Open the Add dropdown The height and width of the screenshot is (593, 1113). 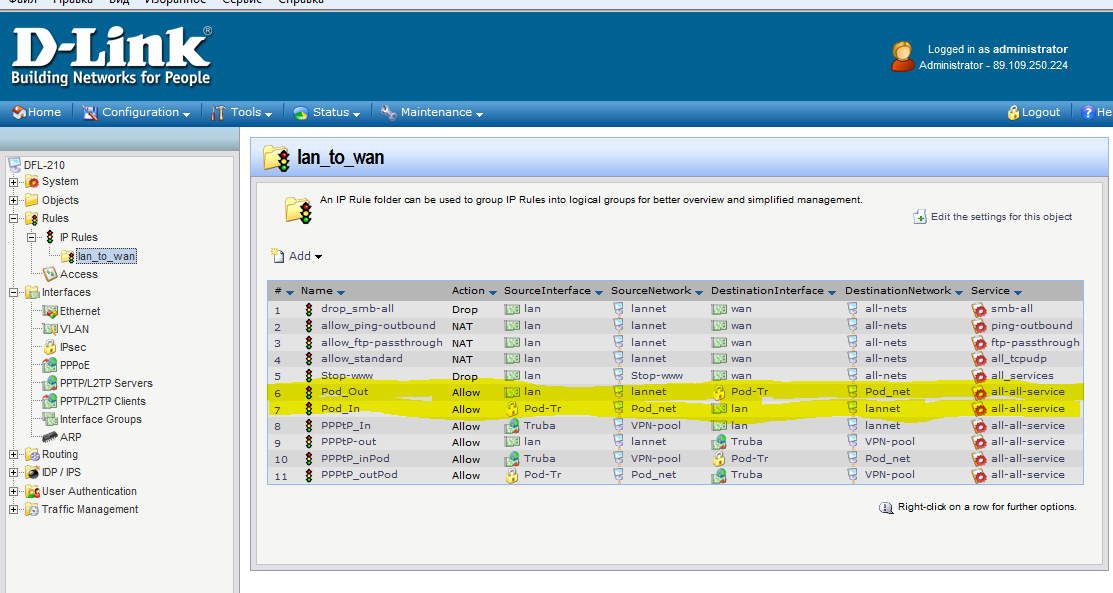[297, 256]
